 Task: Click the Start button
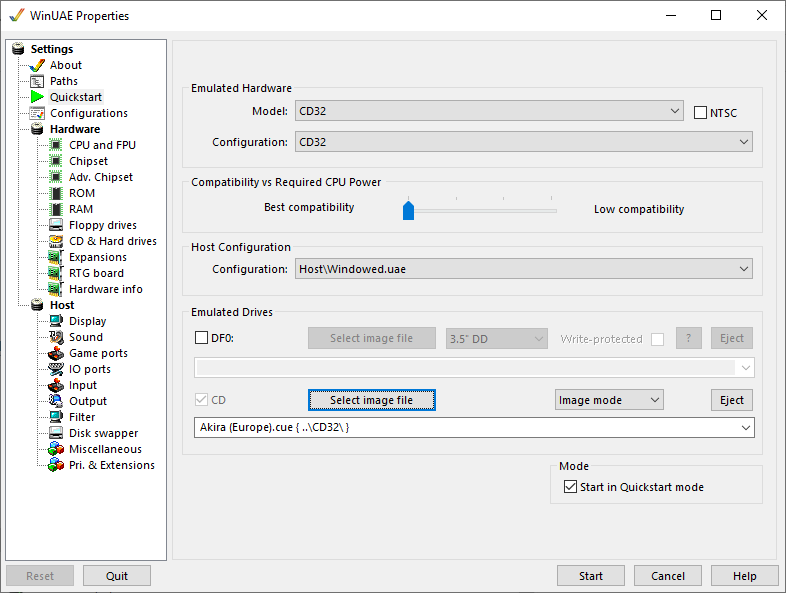click(x=591, y=575)
